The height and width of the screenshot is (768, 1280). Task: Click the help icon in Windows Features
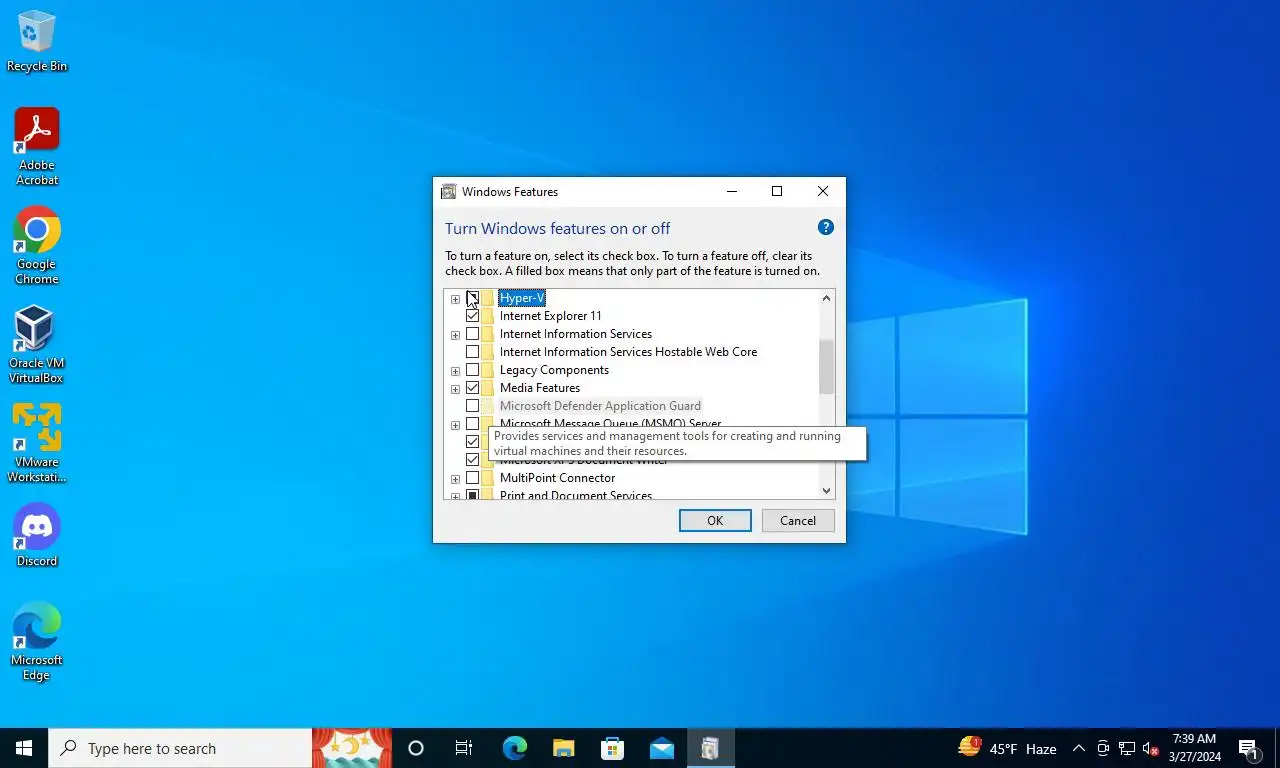(826, 227)
